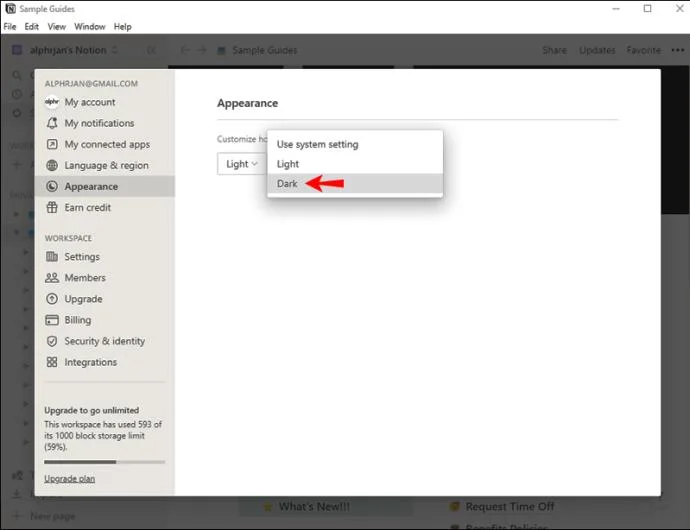Screen dimensions: 690x530
Task: Select Use system setting option
Action: (355, 144)
